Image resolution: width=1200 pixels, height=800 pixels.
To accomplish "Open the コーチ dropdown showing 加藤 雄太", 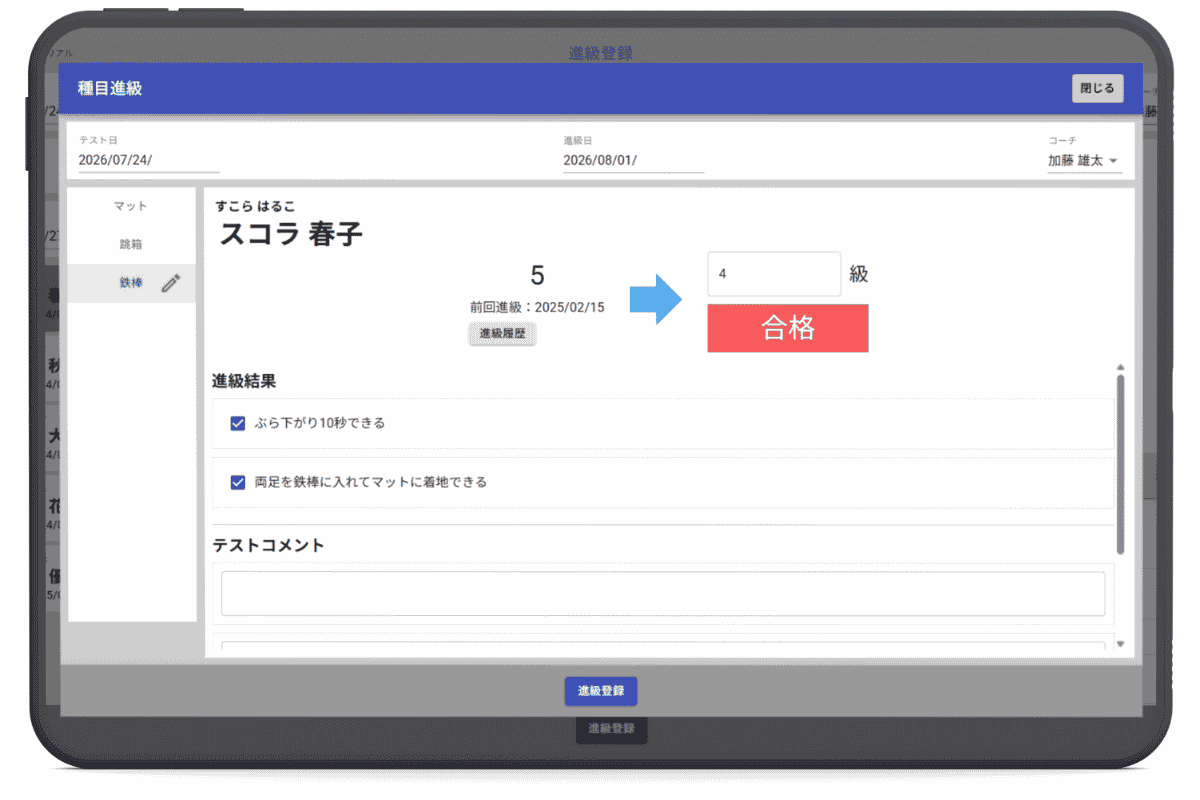I will click(1084, 160).
